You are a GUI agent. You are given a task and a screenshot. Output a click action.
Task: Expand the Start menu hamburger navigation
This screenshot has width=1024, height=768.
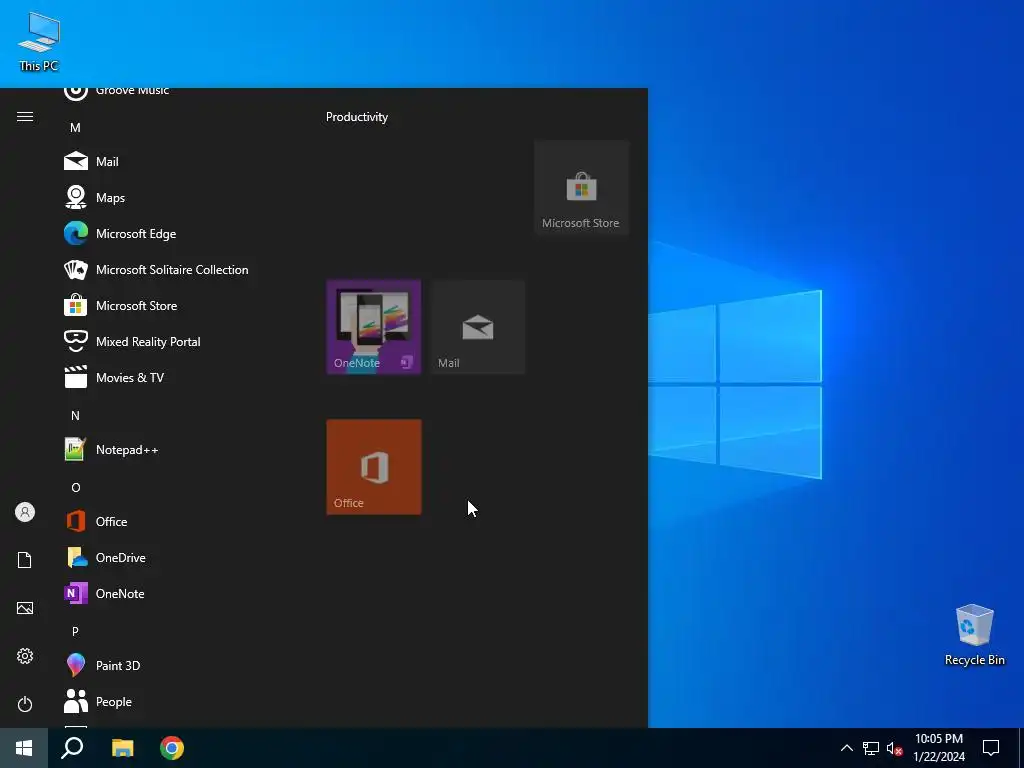click(x=25, y=116)
